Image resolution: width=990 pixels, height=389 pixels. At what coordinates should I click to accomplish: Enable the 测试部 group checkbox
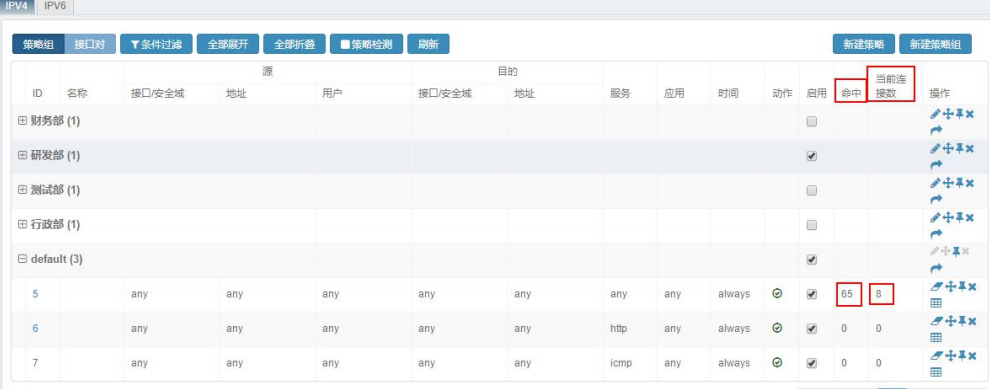[812, 190]
